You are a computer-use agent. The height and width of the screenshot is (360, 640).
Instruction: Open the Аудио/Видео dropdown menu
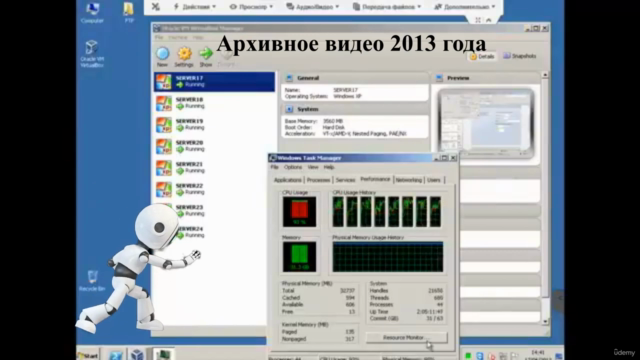pos(313,7)
